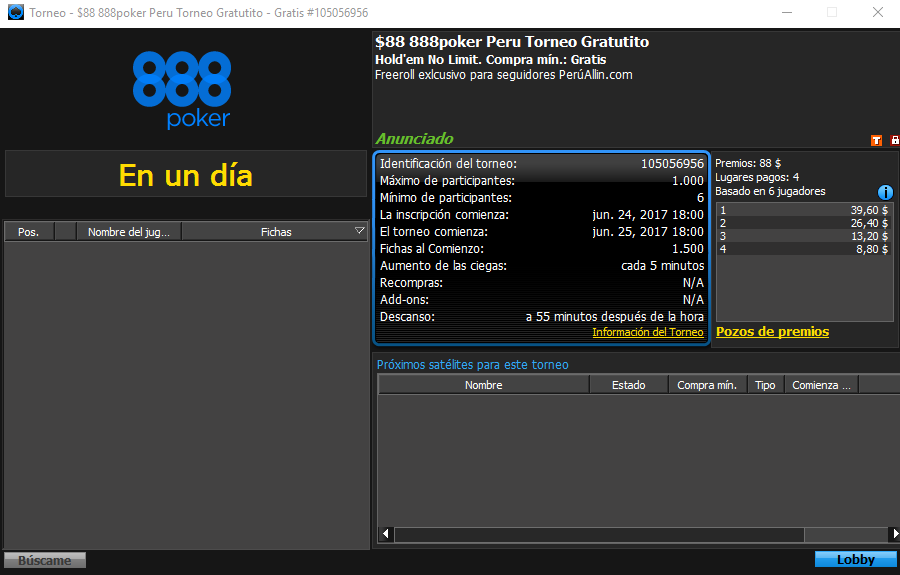
Task: Sort players by Pos. column
Action: (x=29, y=232)
